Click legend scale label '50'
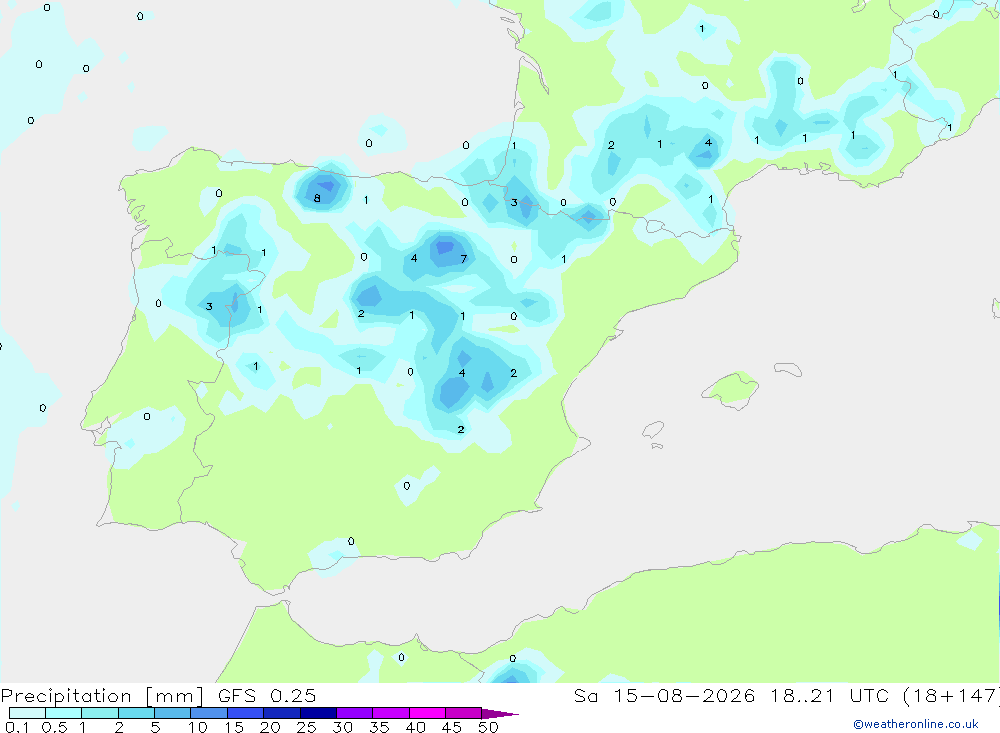 [x=488, y=727]
